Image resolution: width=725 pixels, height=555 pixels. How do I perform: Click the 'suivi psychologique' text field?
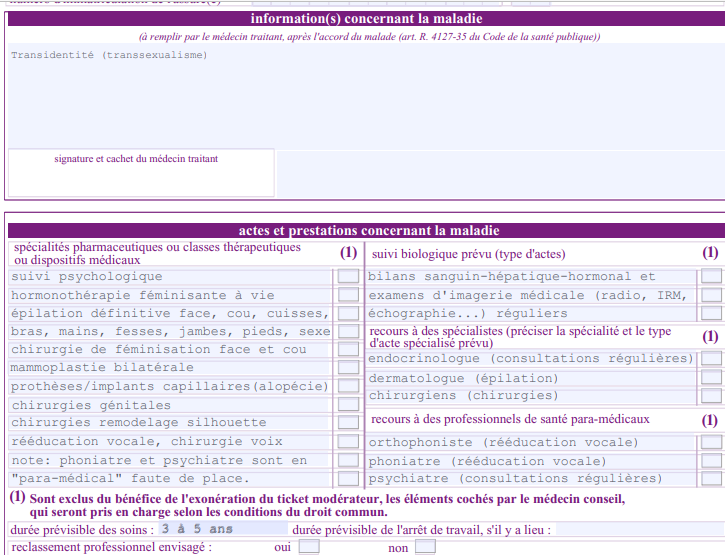(x=170, y=277)
